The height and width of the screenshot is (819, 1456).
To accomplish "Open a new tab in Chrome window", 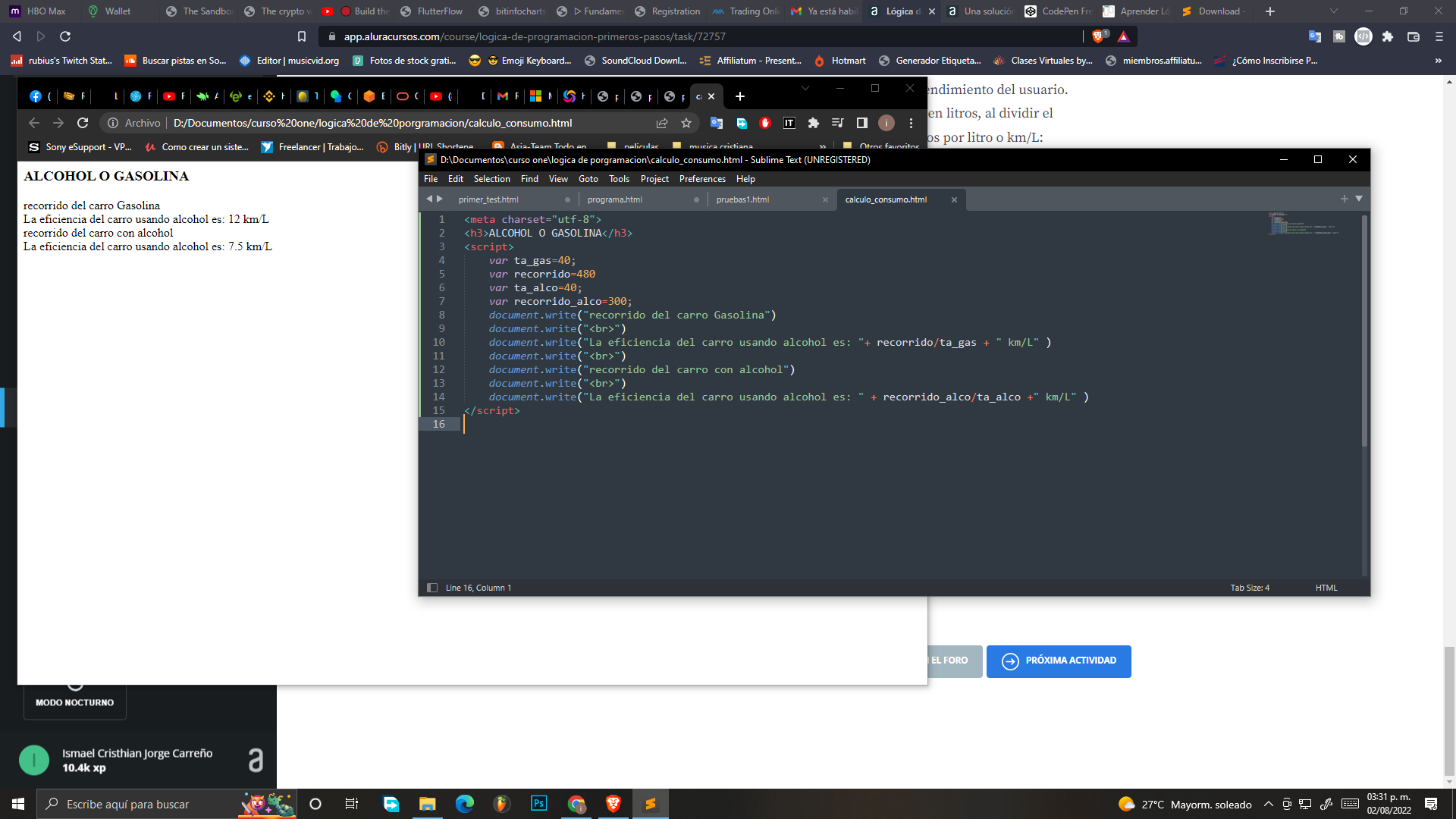I will click(x=740, y=96).
